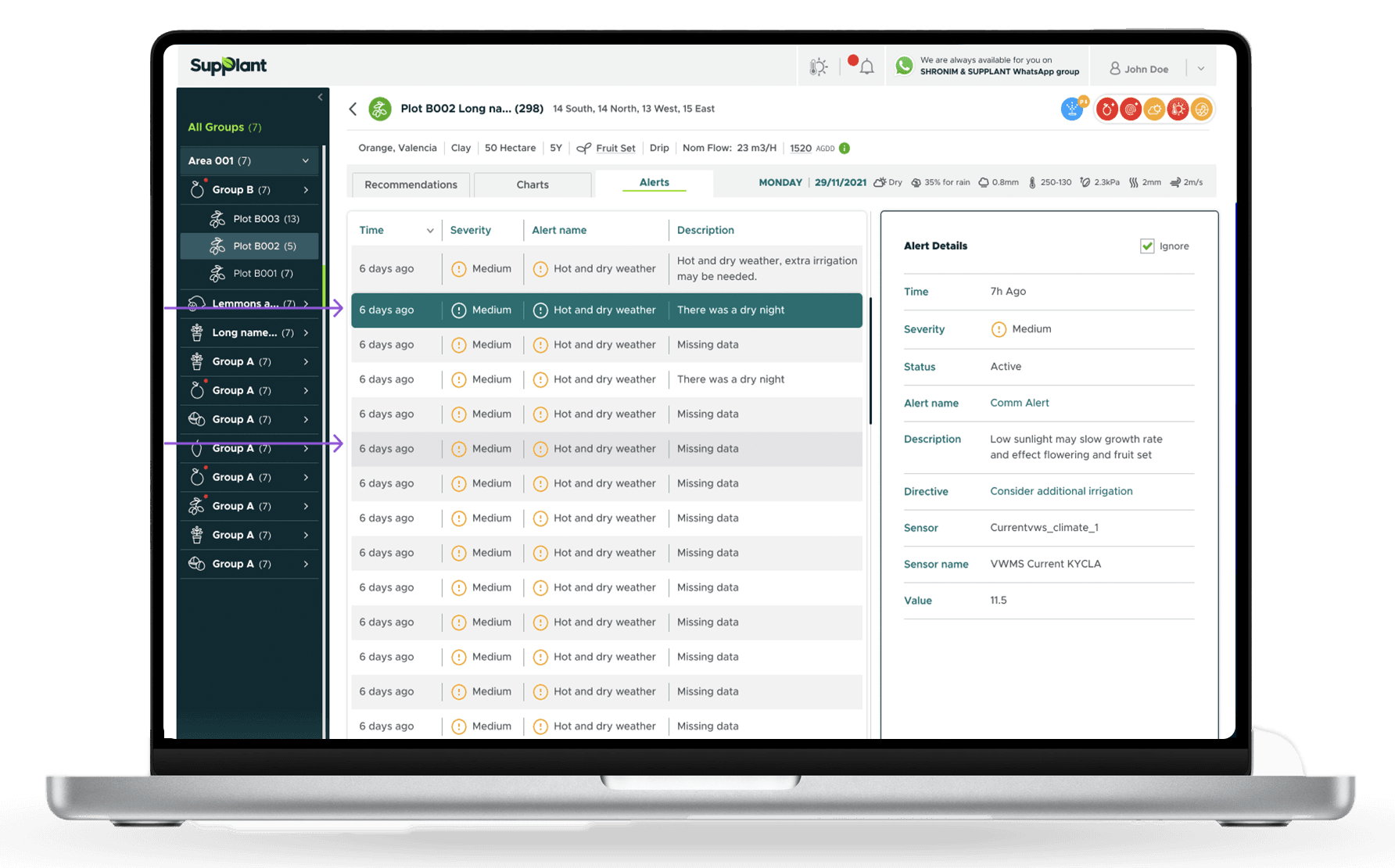Click the Consider additional irrigation directive
The height and width of the screenshot is (868, 1395).
coord(1061,491)
